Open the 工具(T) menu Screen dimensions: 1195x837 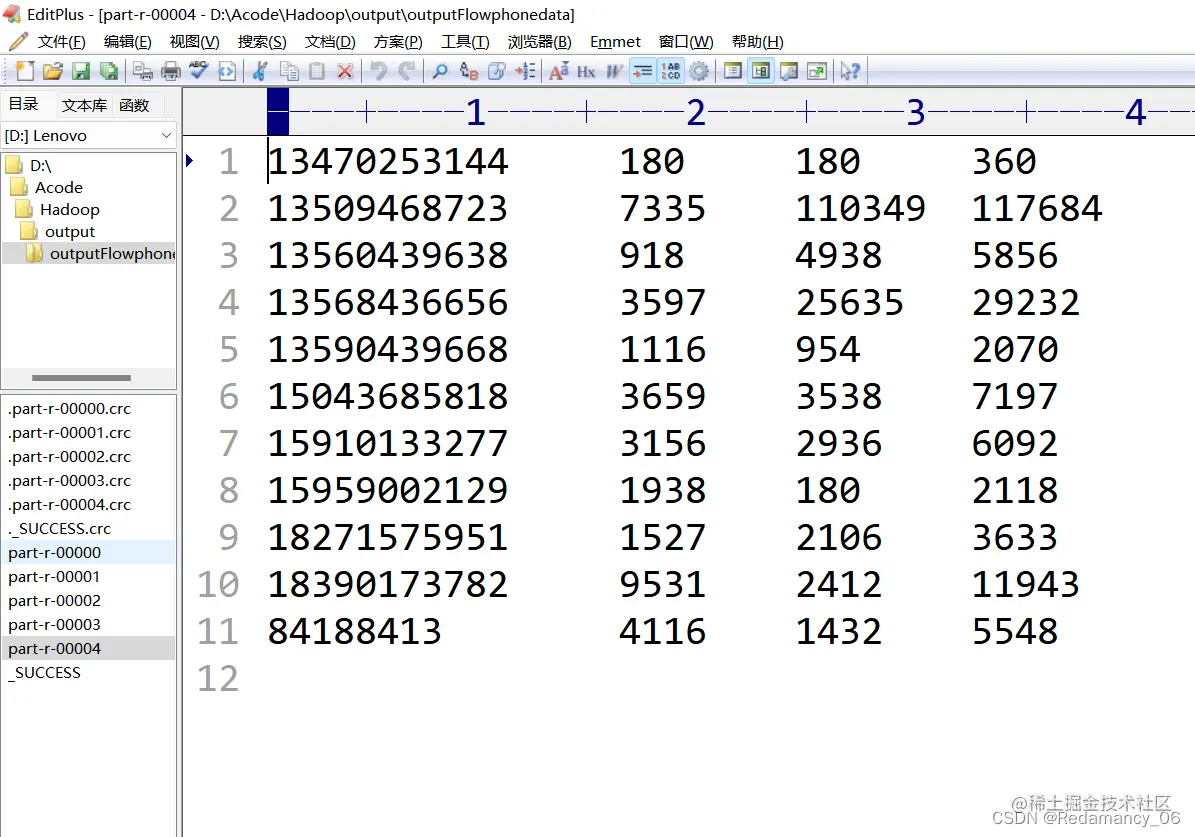pos(465,42)
